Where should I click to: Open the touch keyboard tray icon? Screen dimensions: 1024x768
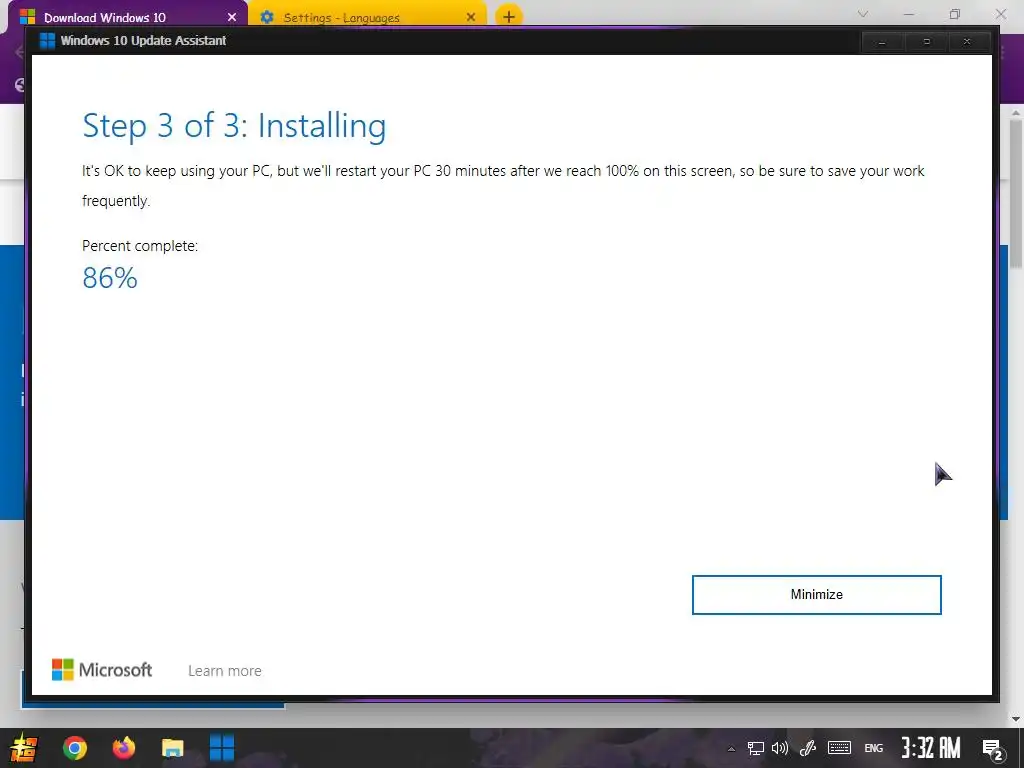tap(839, 748)
